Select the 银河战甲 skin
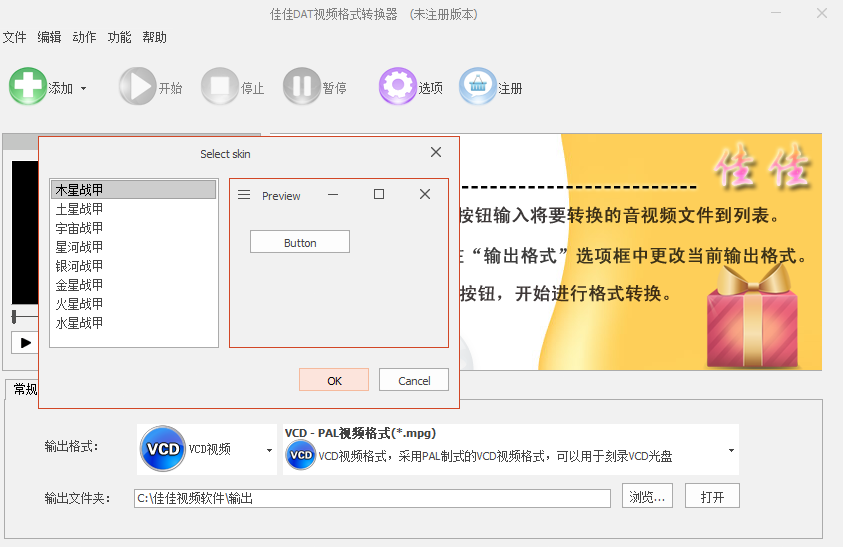This screenshot has width=843, height=547. pyautogui.click(x=133, y=266)
